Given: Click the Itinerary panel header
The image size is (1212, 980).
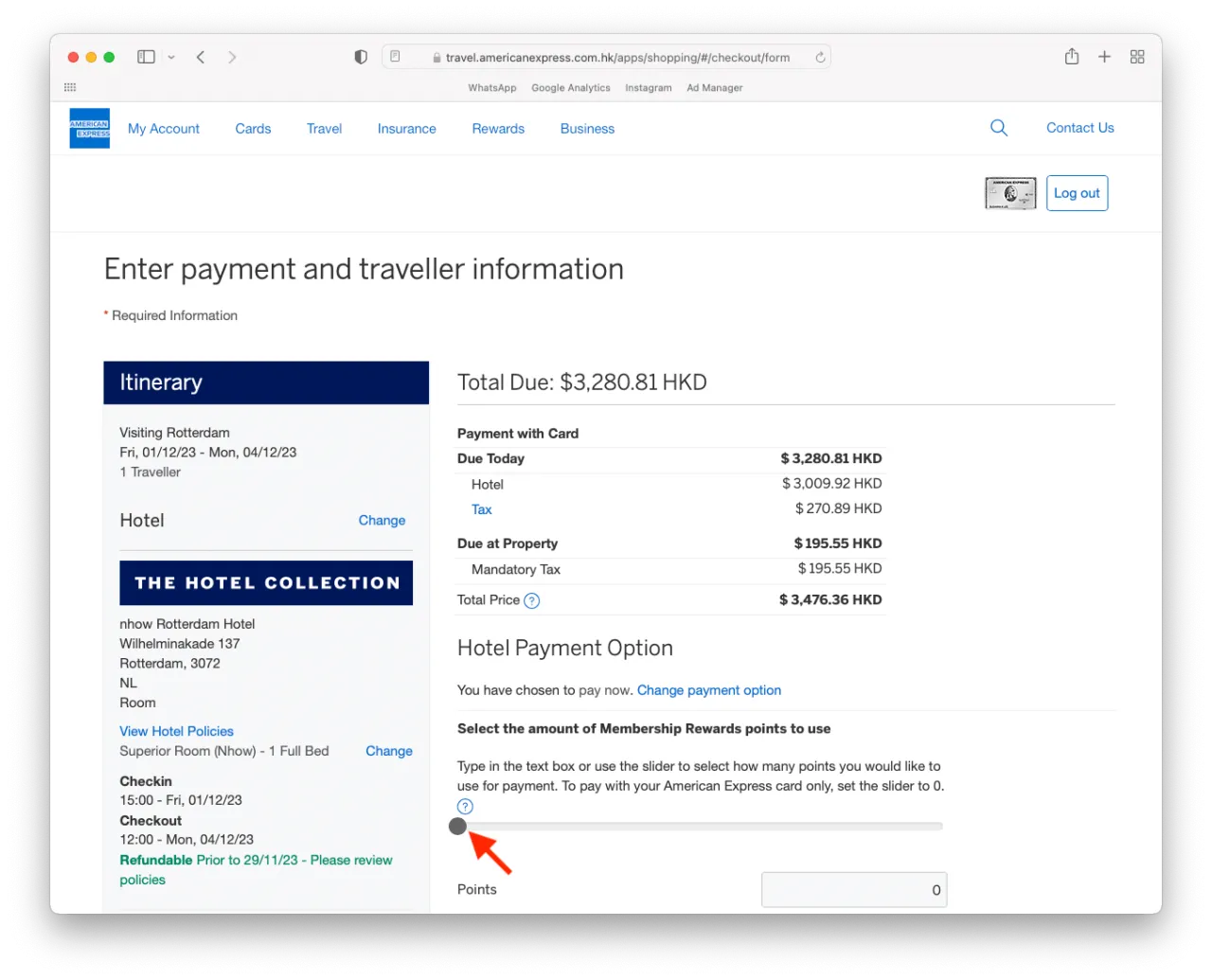Looking at the screenshot, I should coord(266,383).
